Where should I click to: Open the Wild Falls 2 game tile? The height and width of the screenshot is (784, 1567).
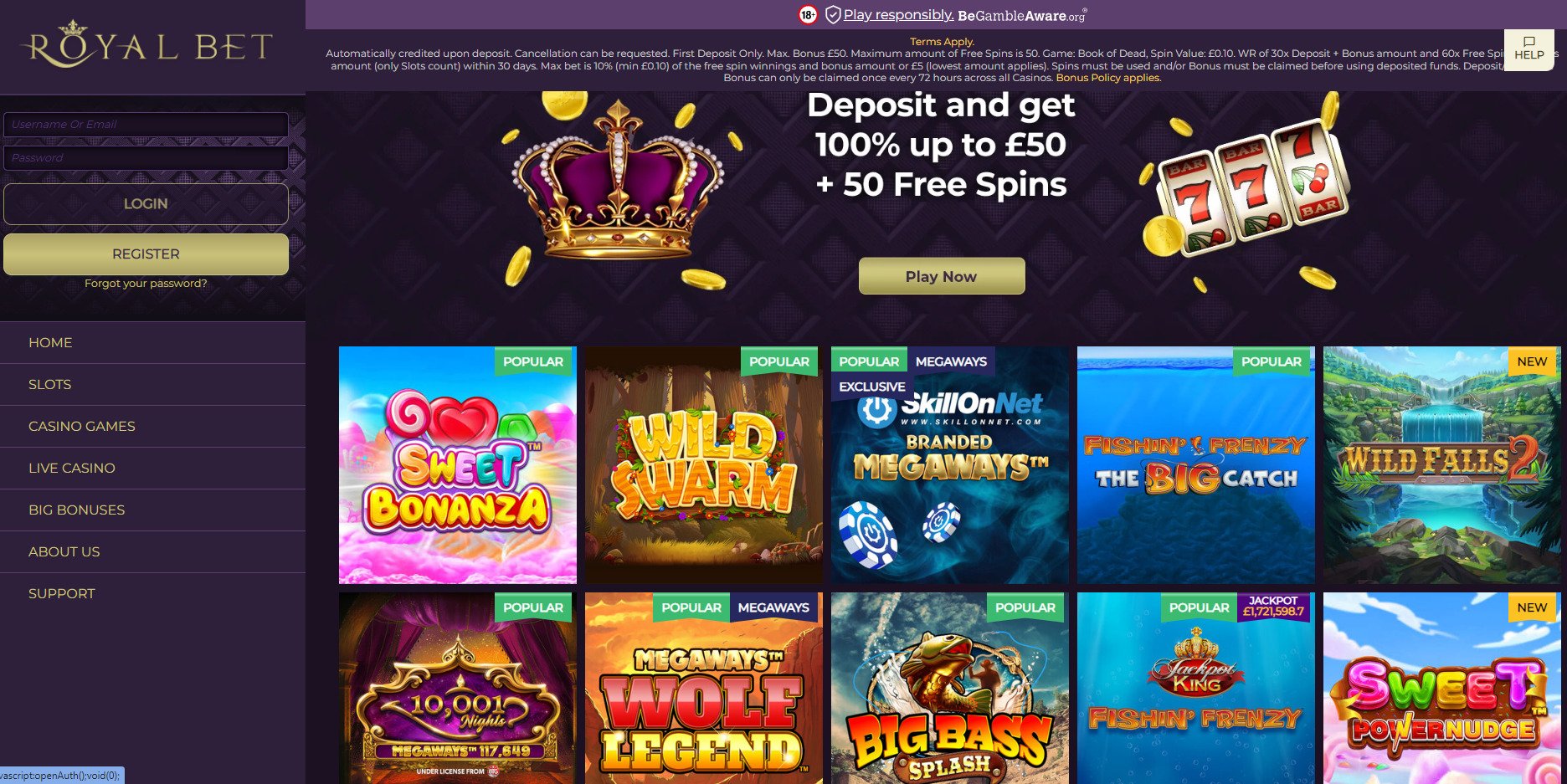[1441, 465]
